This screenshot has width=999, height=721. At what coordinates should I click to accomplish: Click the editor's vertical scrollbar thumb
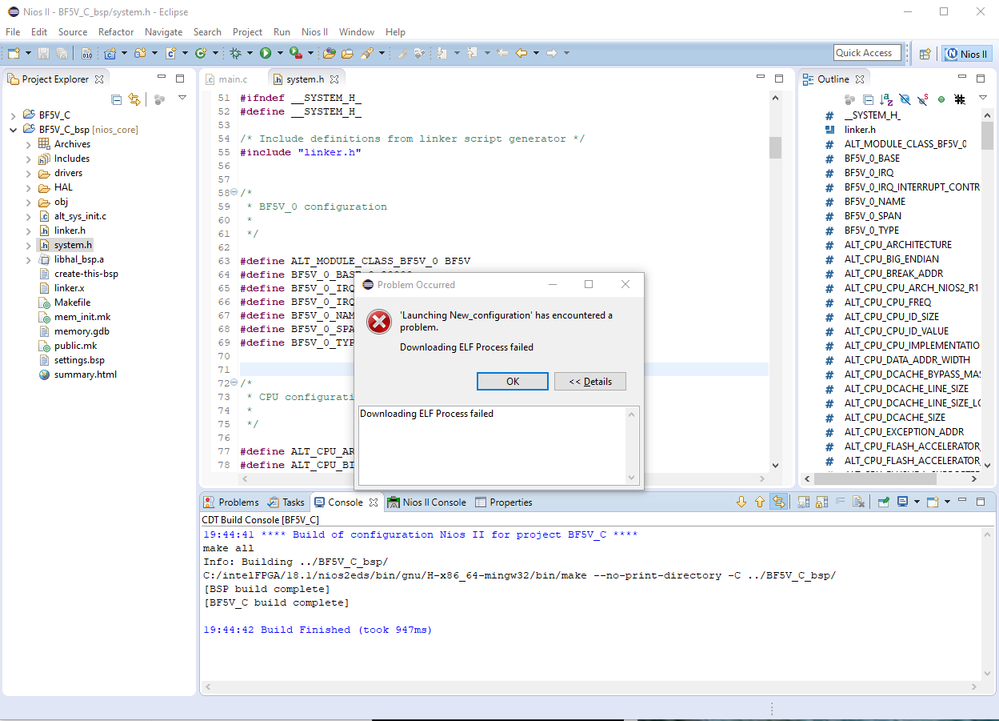(775, 148)
